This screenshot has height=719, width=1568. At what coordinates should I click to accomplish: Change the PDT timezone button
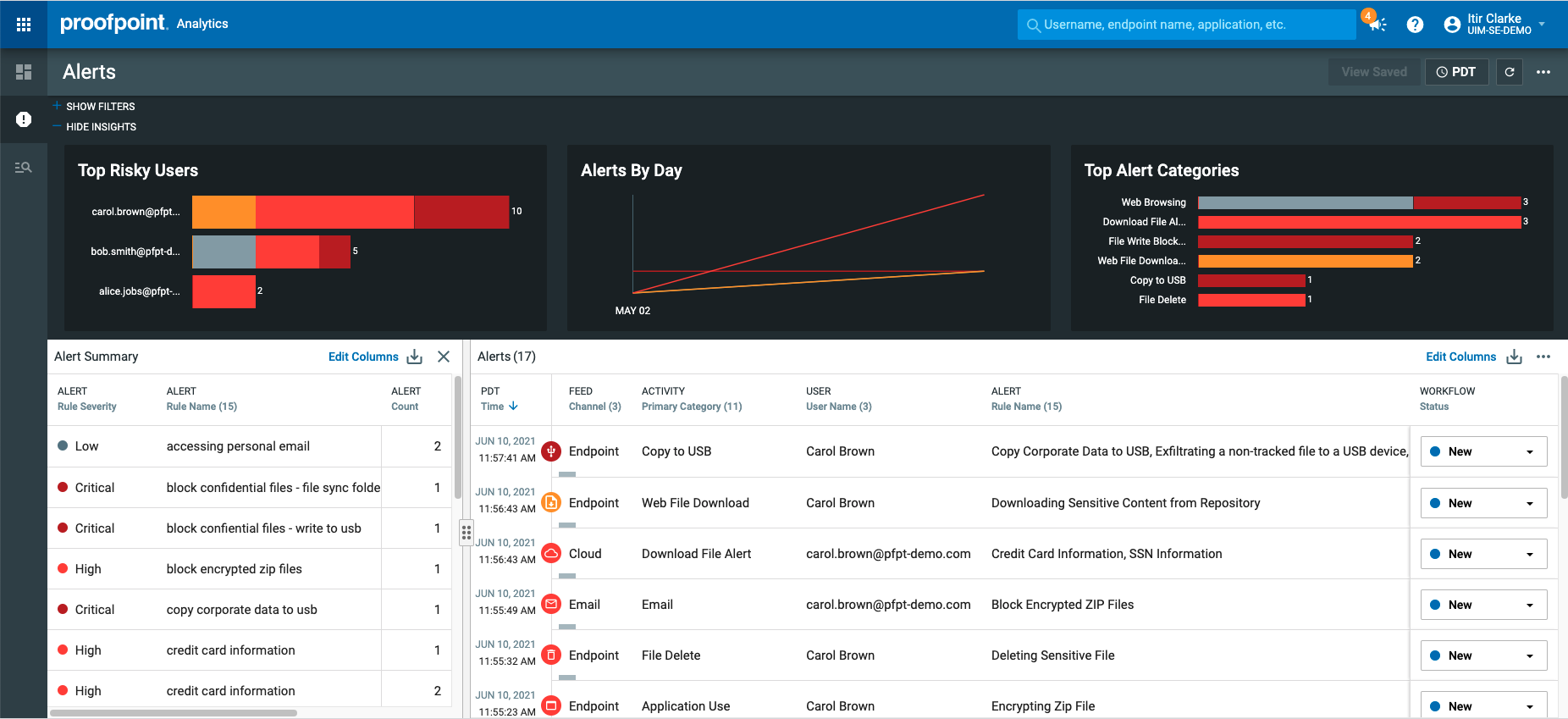click(x=1456, y=72)
